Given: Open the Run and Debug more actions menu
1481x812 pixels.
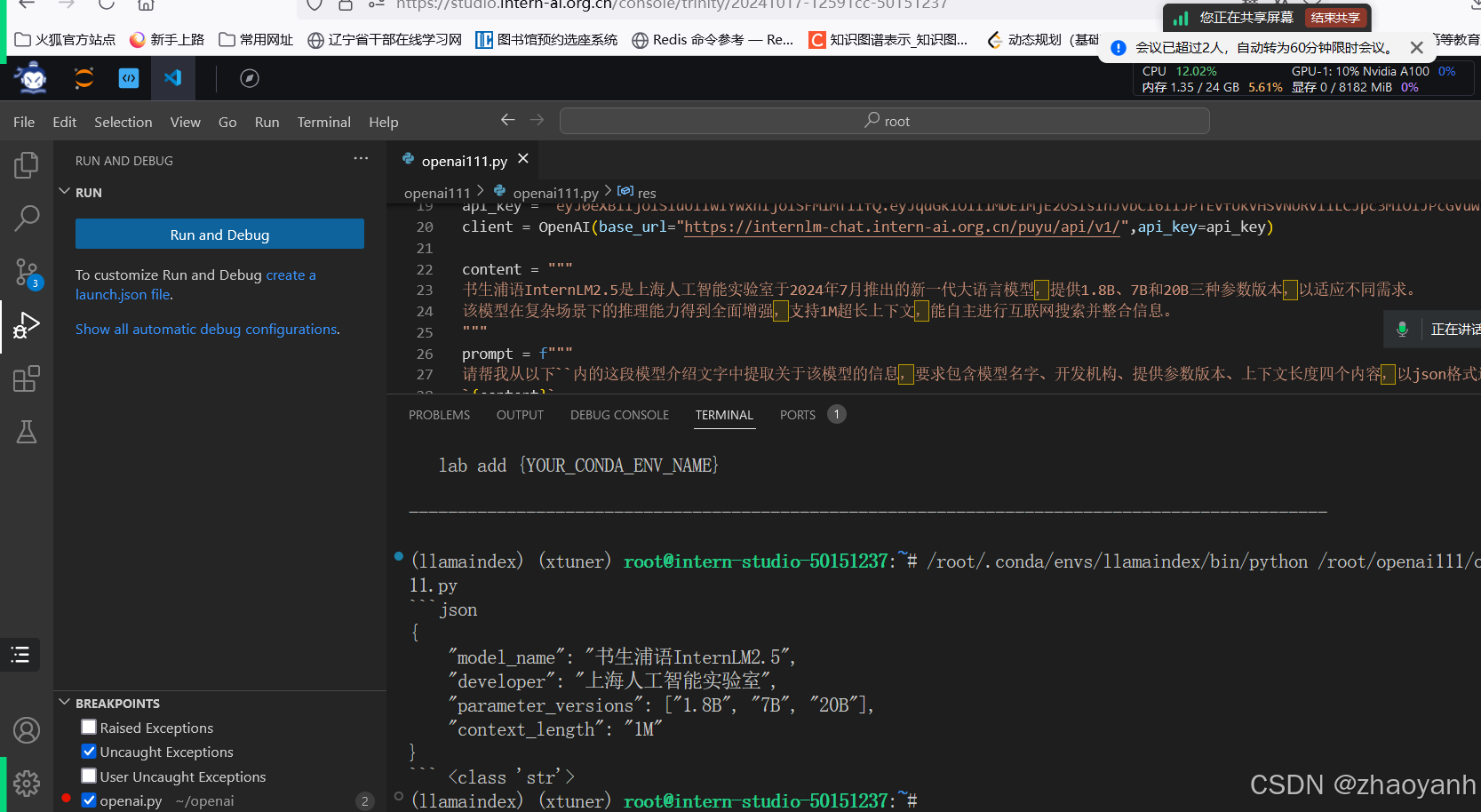Looking at the screenshot, I should [361, 158].
